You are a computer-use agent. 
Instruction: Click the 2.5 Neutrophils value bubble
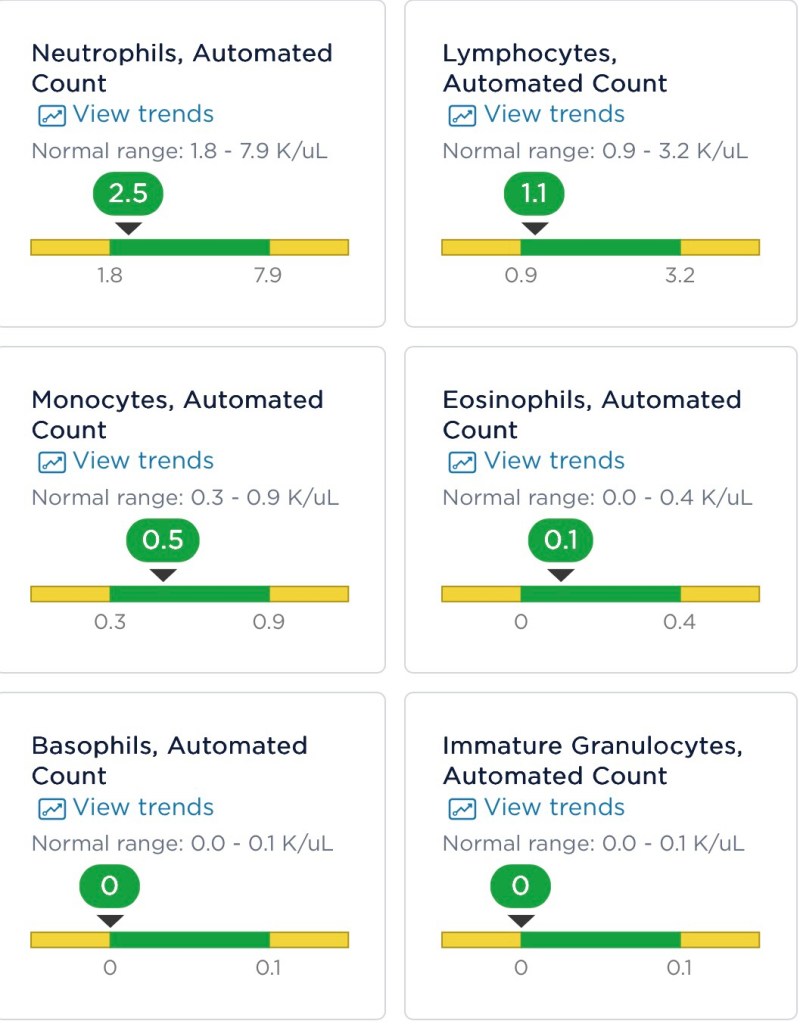tap(128, 193)
